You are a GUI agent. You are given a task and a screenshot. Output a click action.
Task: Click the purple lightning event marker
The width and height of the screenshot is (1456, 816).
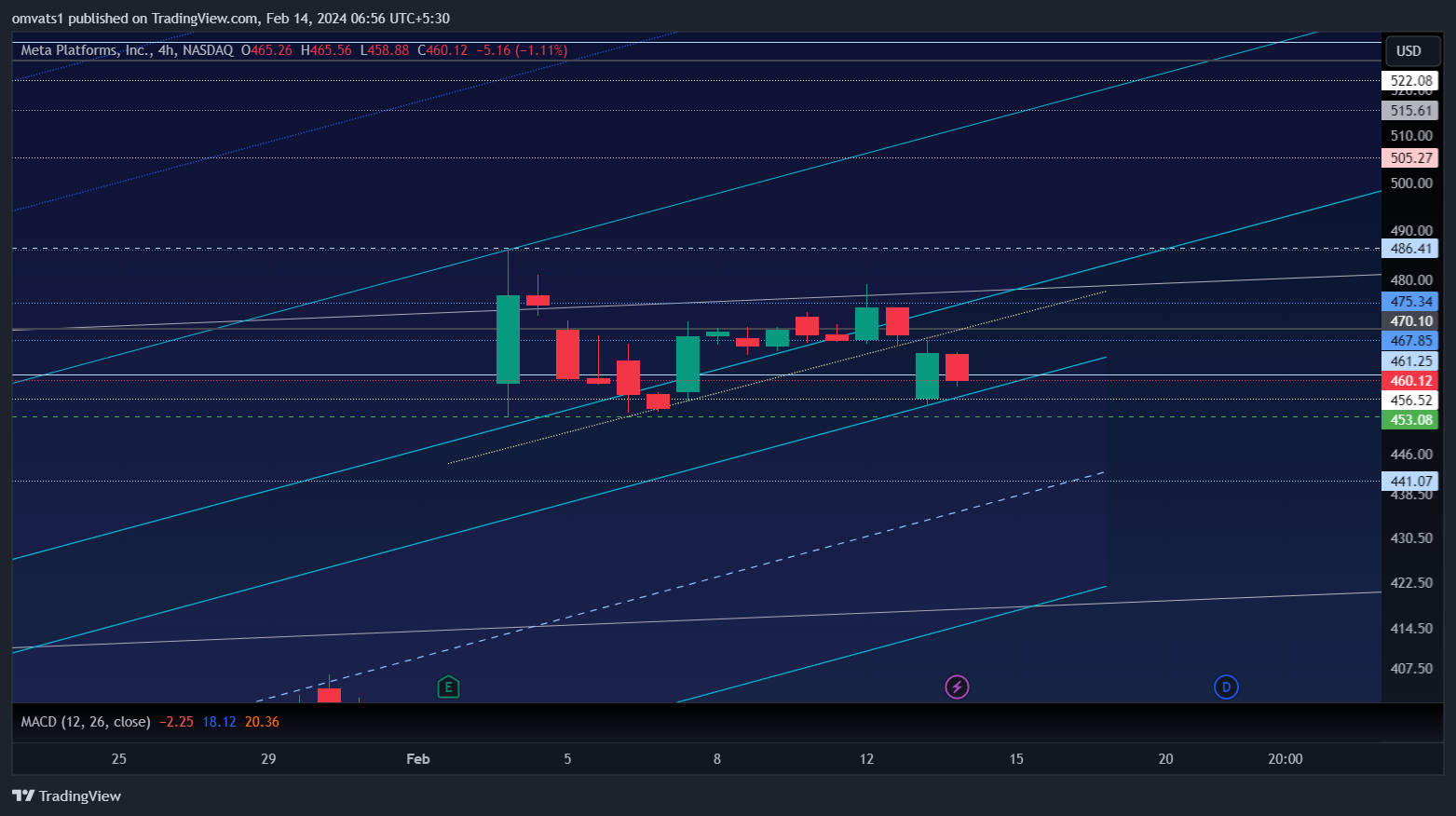pyautogui.click(x=957, y=687)
